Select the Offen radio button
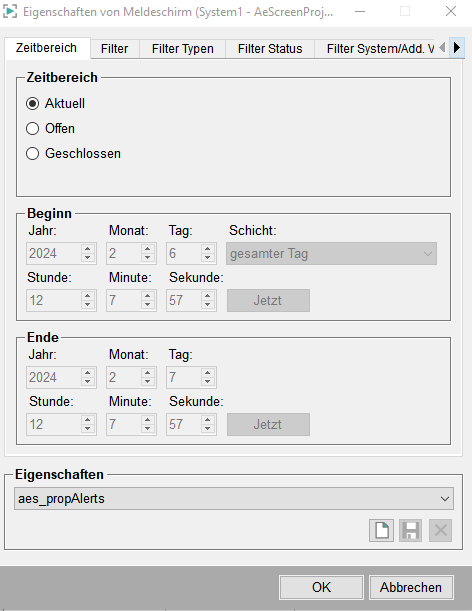472x611 pixels. (32, 129)
